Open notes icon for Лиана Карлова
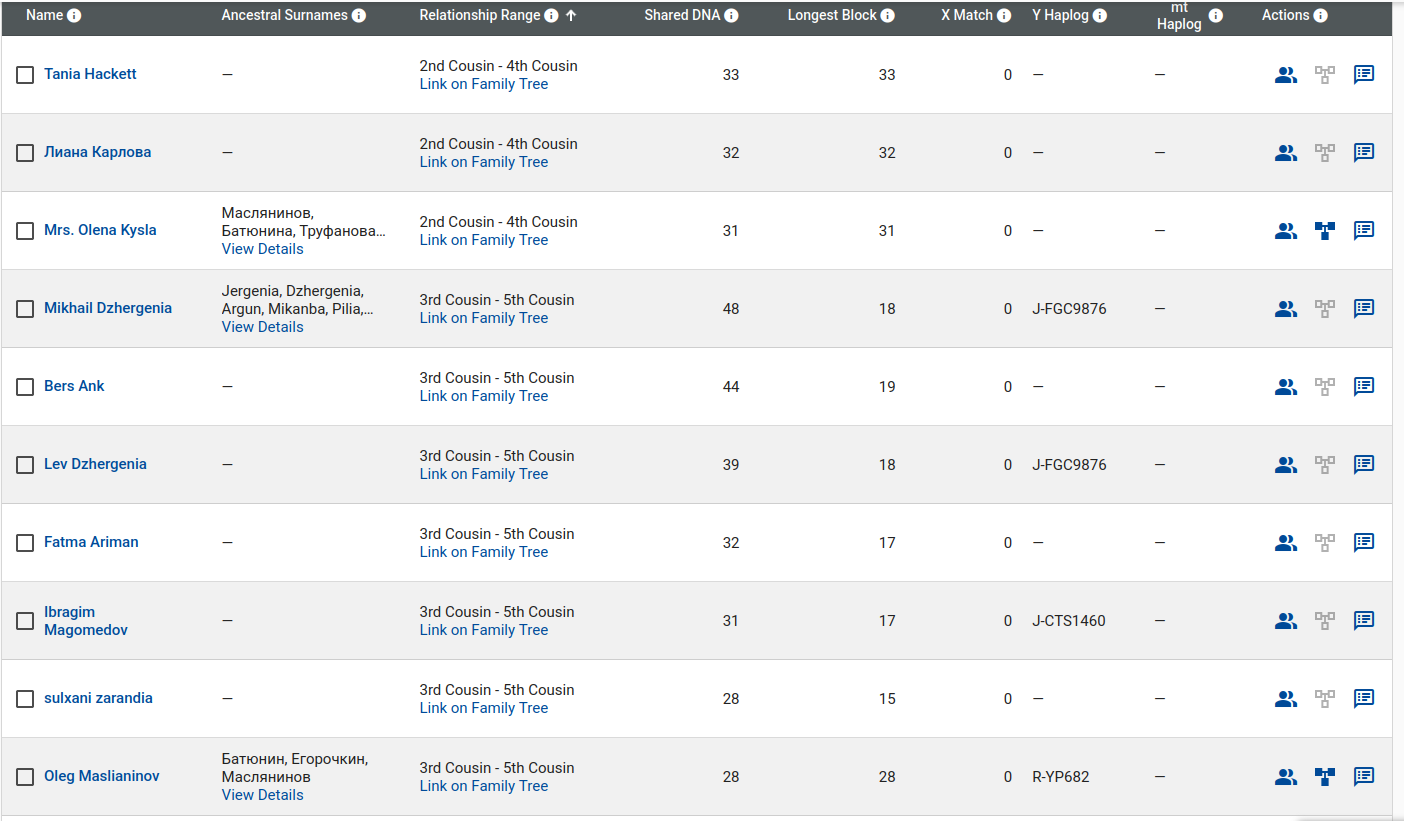The image size is (1404, 821). [1364, 153]
